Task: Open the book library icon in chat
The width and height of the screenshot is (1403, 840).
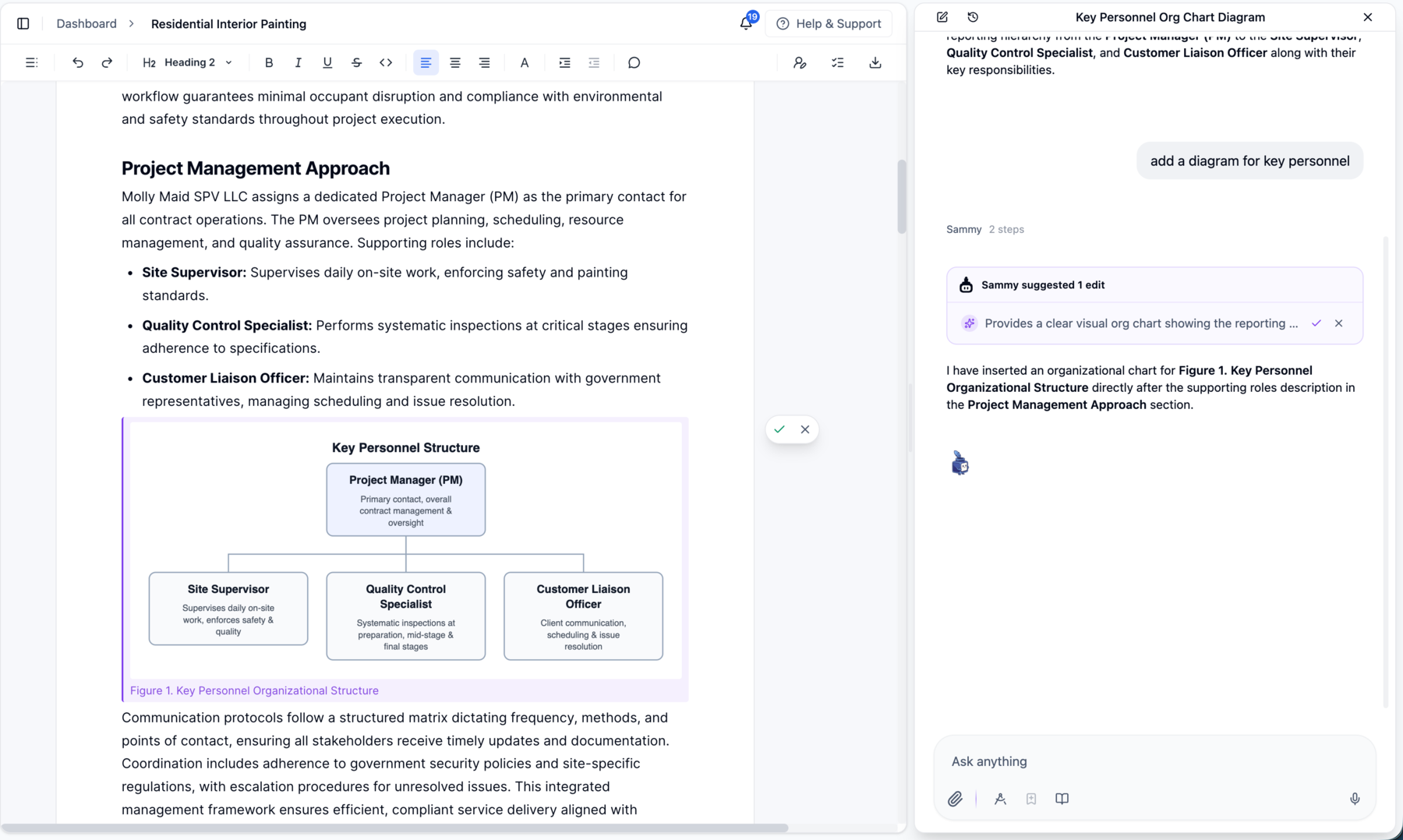Action: (x=1062, y=799)
